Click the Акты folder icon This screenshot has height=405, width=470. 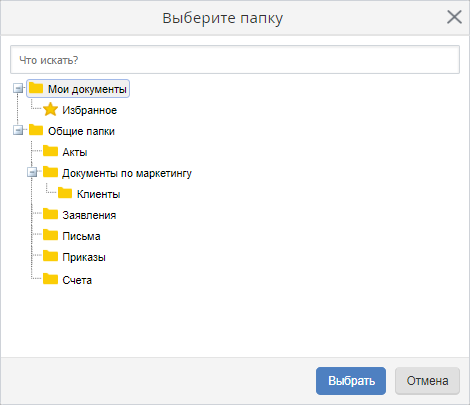50,151
